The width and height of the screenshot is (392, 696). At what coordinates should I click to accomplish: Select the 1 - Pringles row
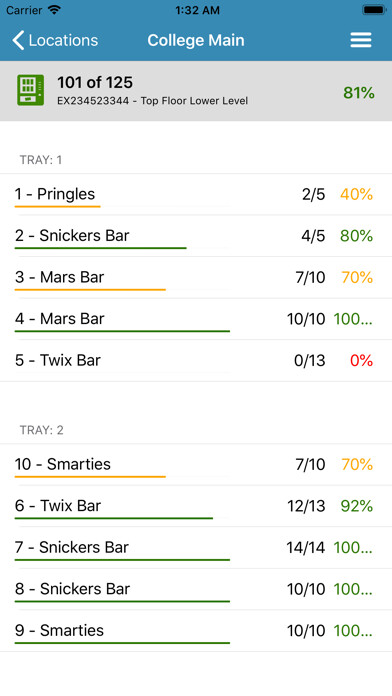click(196, 194)
